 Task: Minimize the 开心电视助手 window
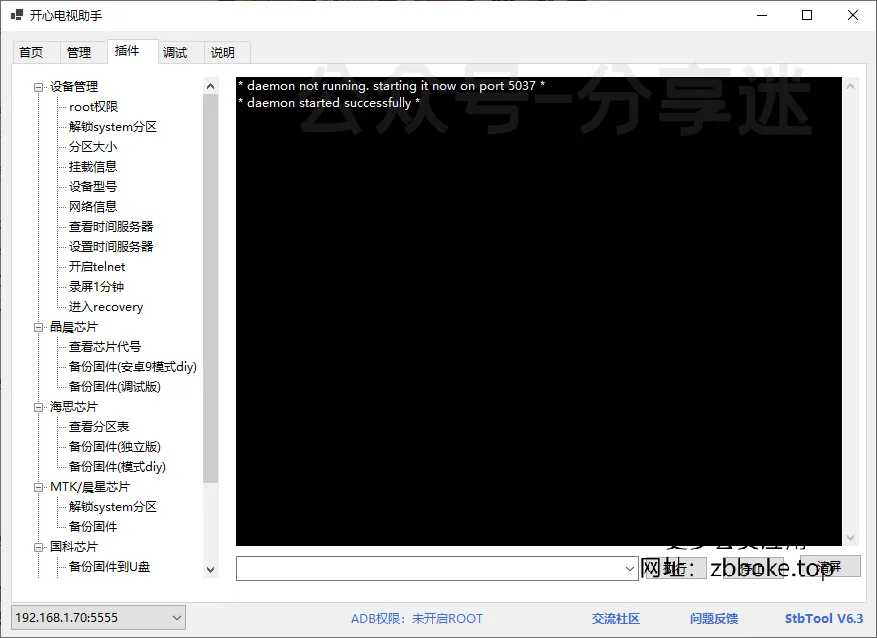[x=762, y=15]
